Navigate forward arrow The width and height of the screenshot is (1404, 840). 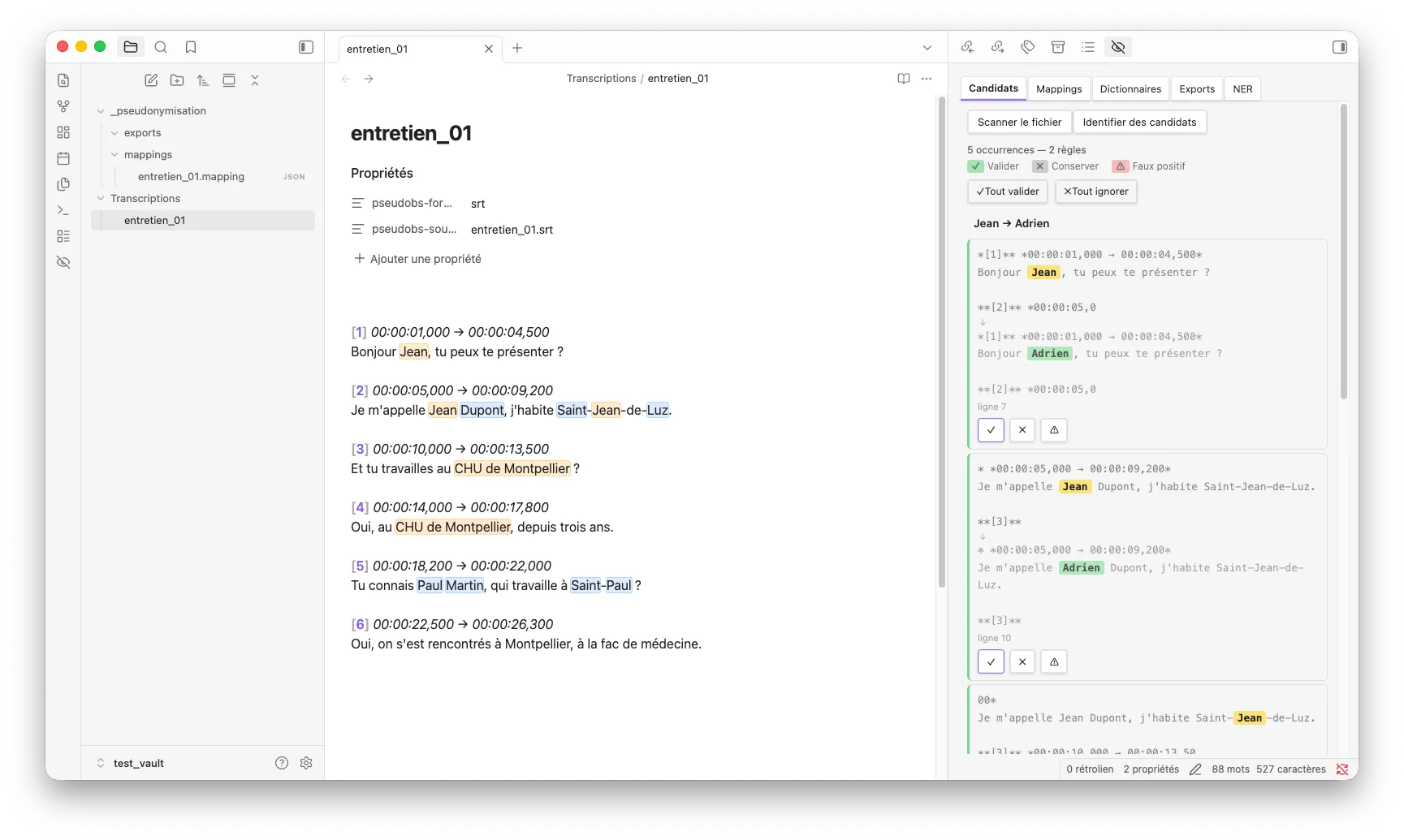[x=369, y=79]
